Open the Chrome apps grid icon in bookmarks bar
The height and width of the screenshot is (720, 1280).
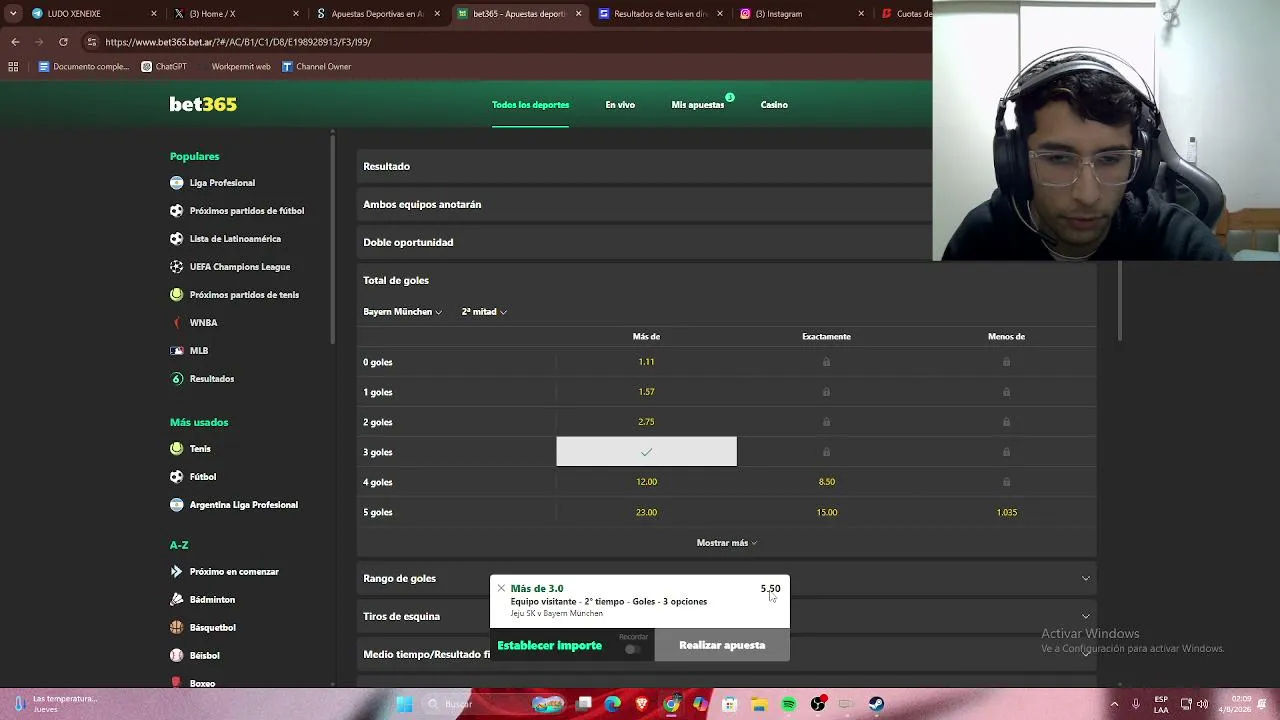[x=13, y=67]
